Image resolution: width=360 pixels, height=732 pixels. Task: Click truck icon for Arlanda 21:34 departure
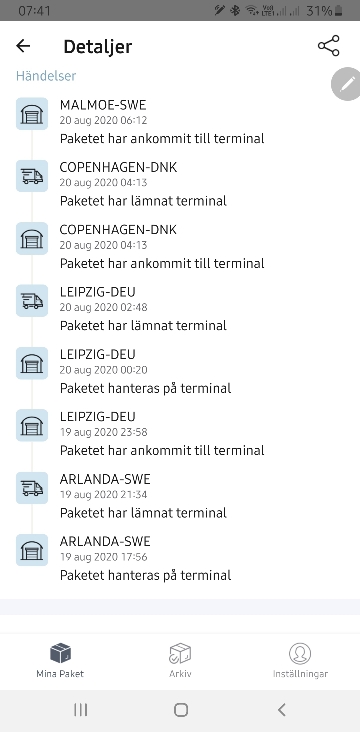pyautogui.click(x=32, y=488)
